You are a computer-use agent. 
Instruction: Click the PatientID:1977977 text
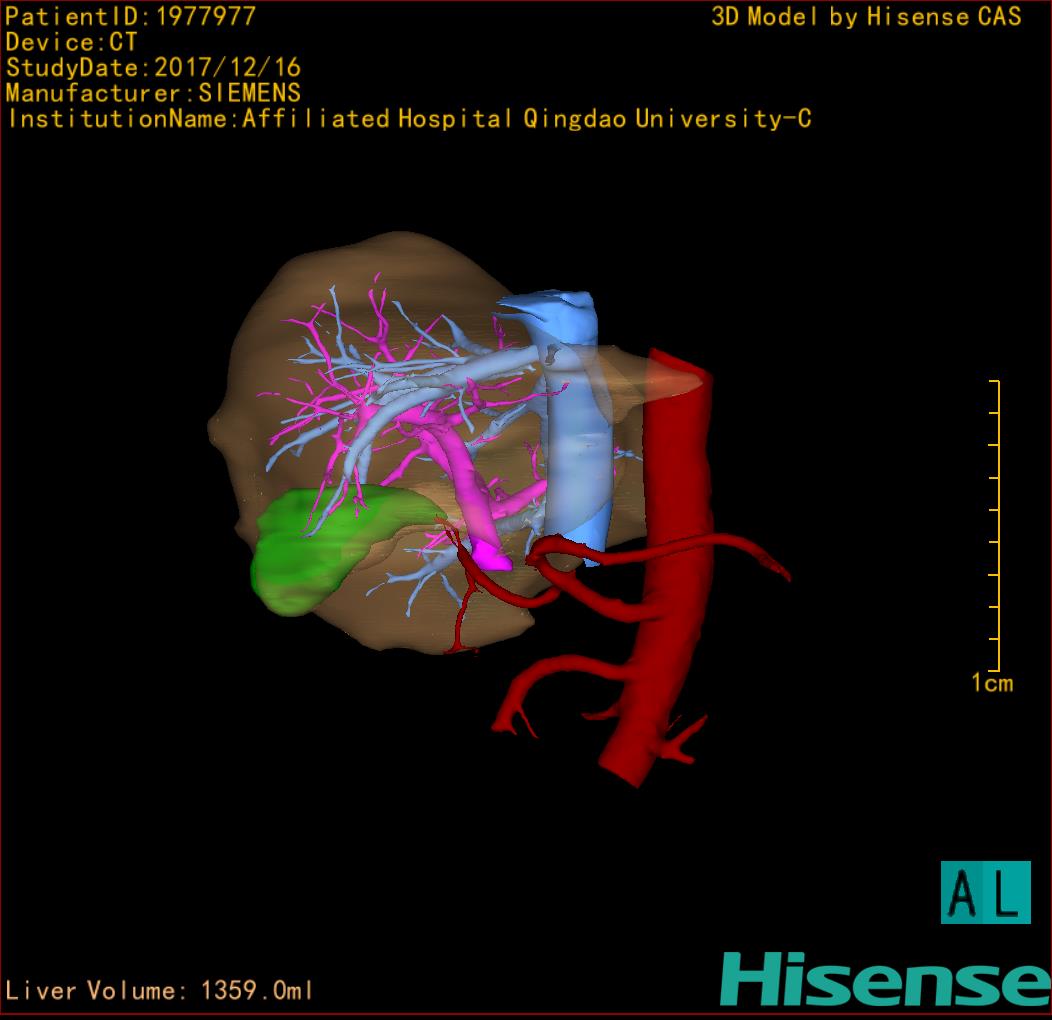pos(130,17)
